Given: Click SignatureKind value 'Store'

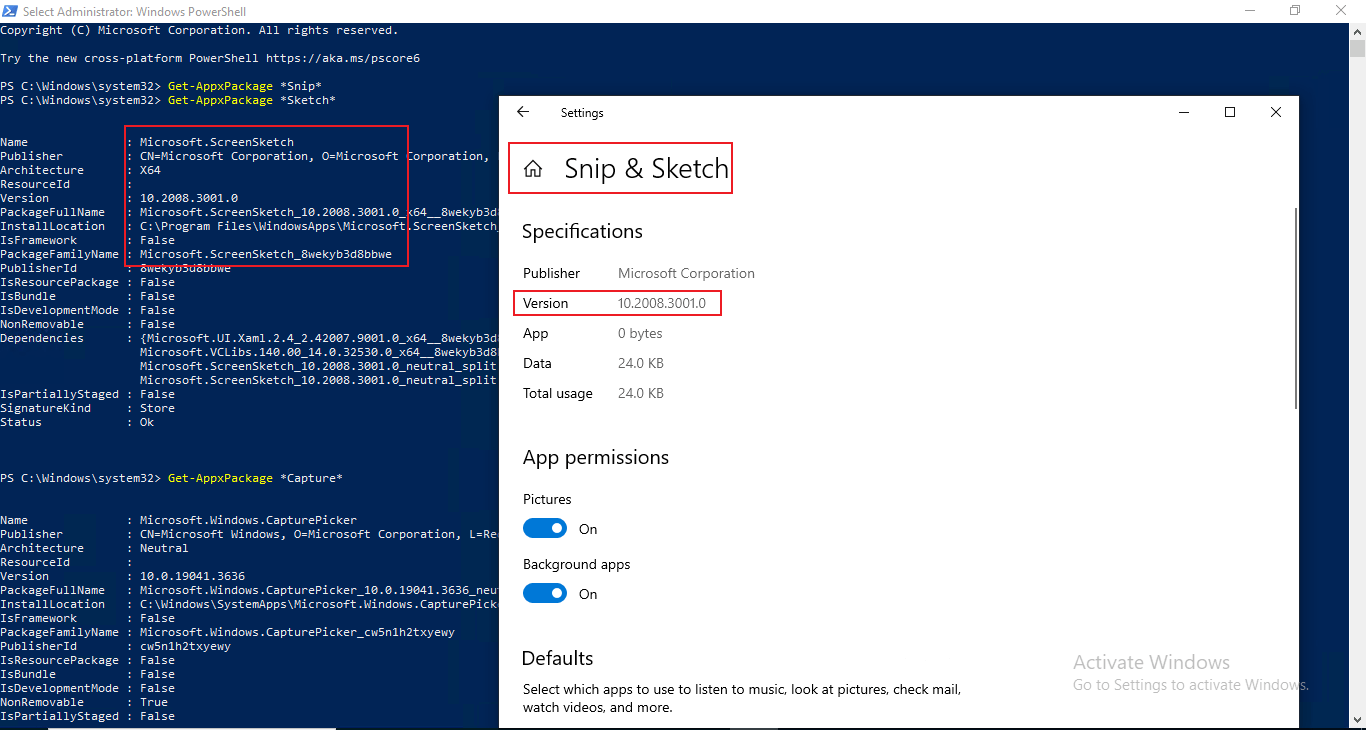Looking at the screenshot, I should [157, 408].
